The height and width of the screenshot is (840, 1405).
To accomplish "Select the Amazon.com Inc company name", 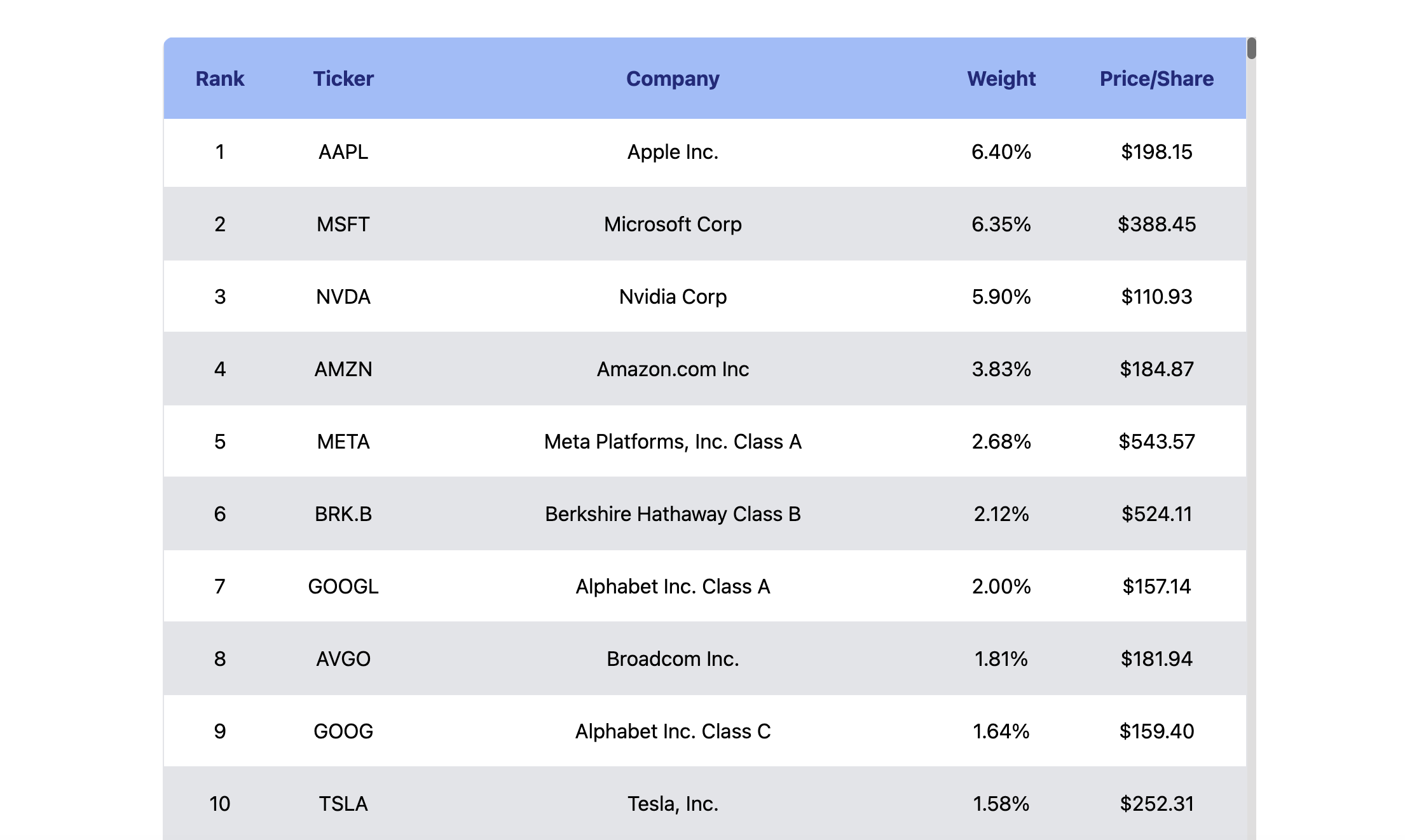I will coord(673,369).
